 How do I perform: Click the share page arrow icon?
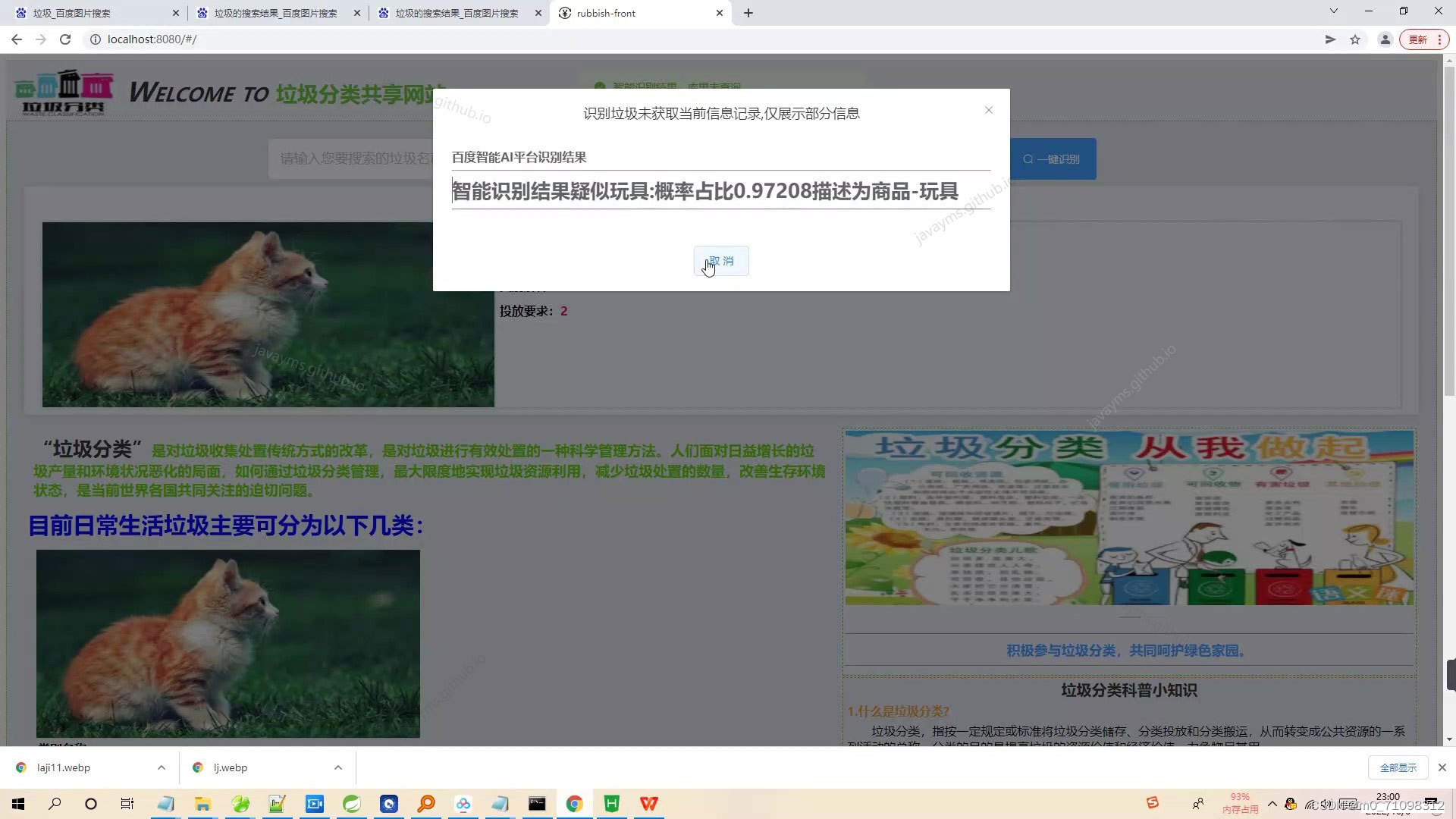(x=1330, y=39)
